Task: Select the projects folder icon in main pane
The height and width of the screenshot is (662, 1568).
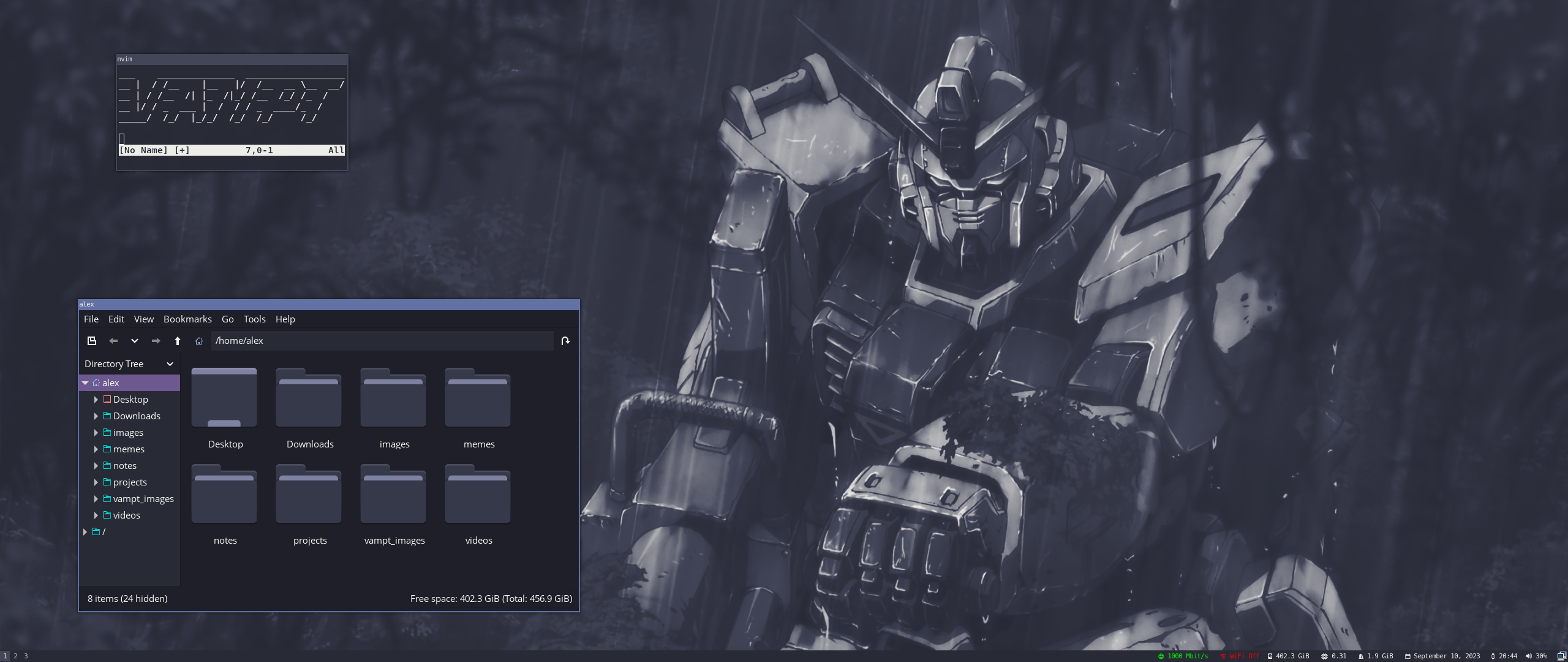Action: 309,493
